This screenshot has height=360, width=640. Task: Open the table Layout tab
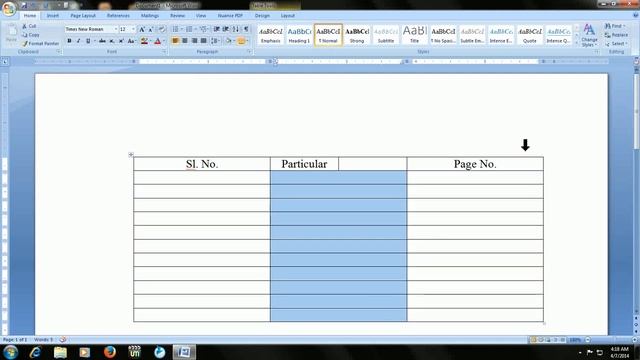coord(288,16)
